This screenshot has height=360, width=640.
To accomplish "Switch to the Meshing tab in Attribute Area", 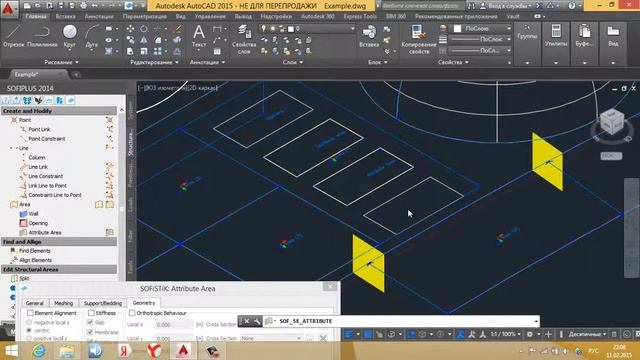I will click(x=64, y=303).
